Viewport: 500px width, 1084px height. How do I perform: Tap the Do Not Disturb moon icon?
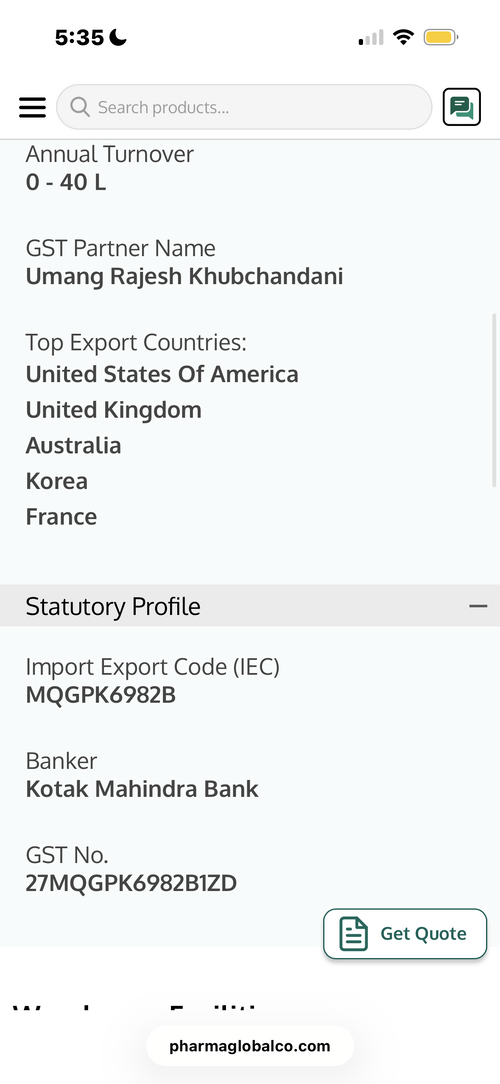click(x=118, y=37)
